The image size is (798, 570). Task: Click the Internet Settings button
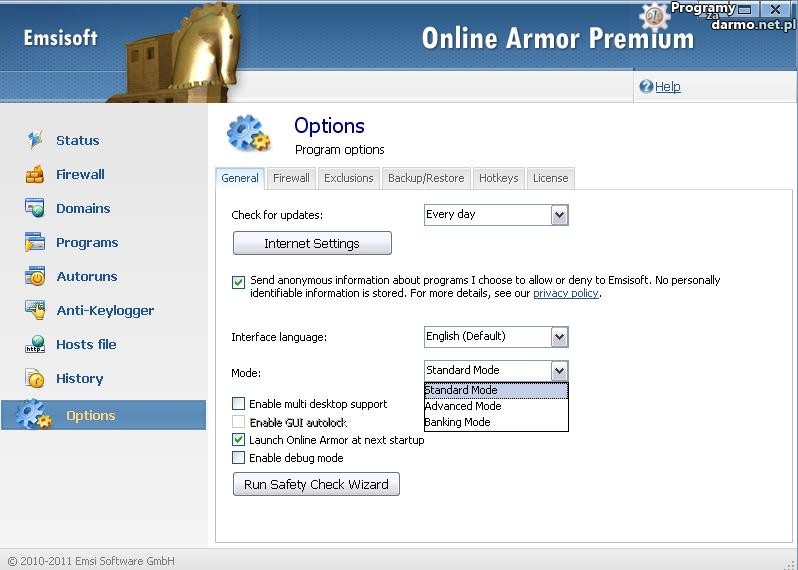312,244
